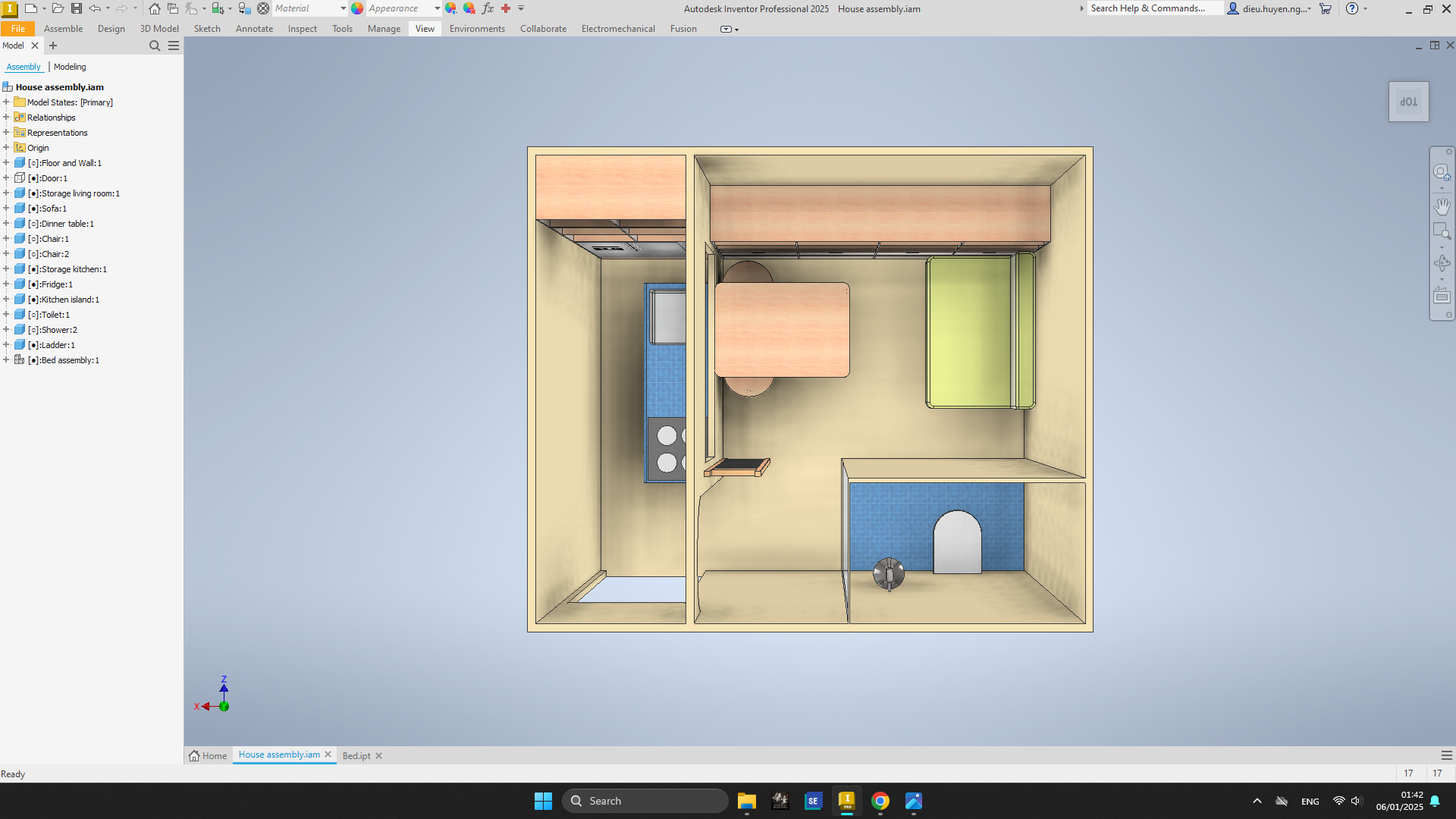Click the Windows taskbar Search box
The width and height of the screenshot is (1456, 819).
[645, 801]
